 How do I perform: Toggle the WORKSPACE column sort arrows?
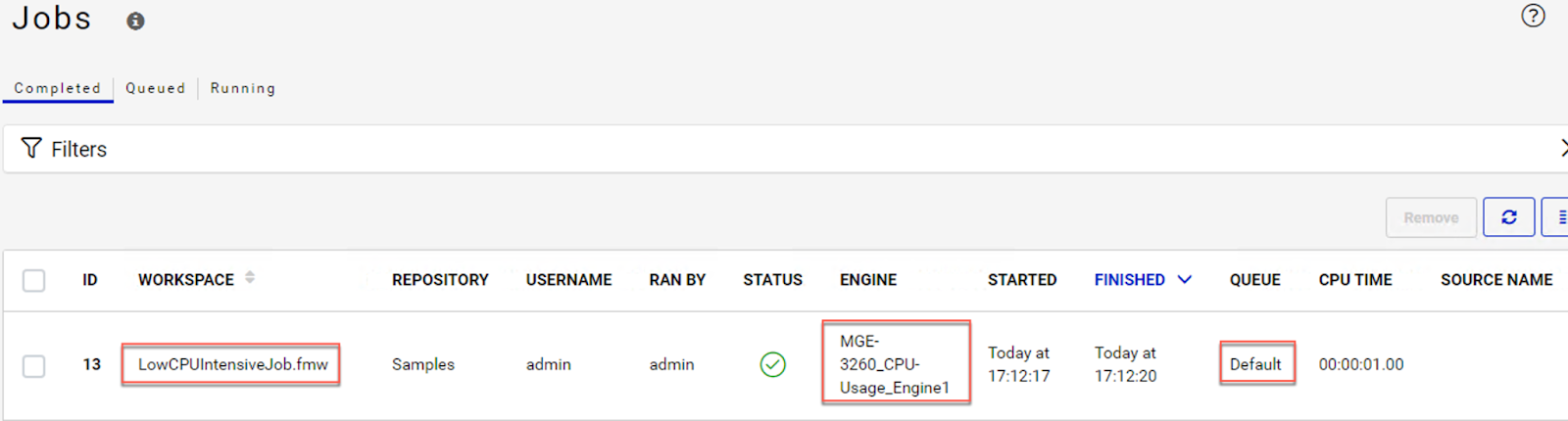[250, 278]
